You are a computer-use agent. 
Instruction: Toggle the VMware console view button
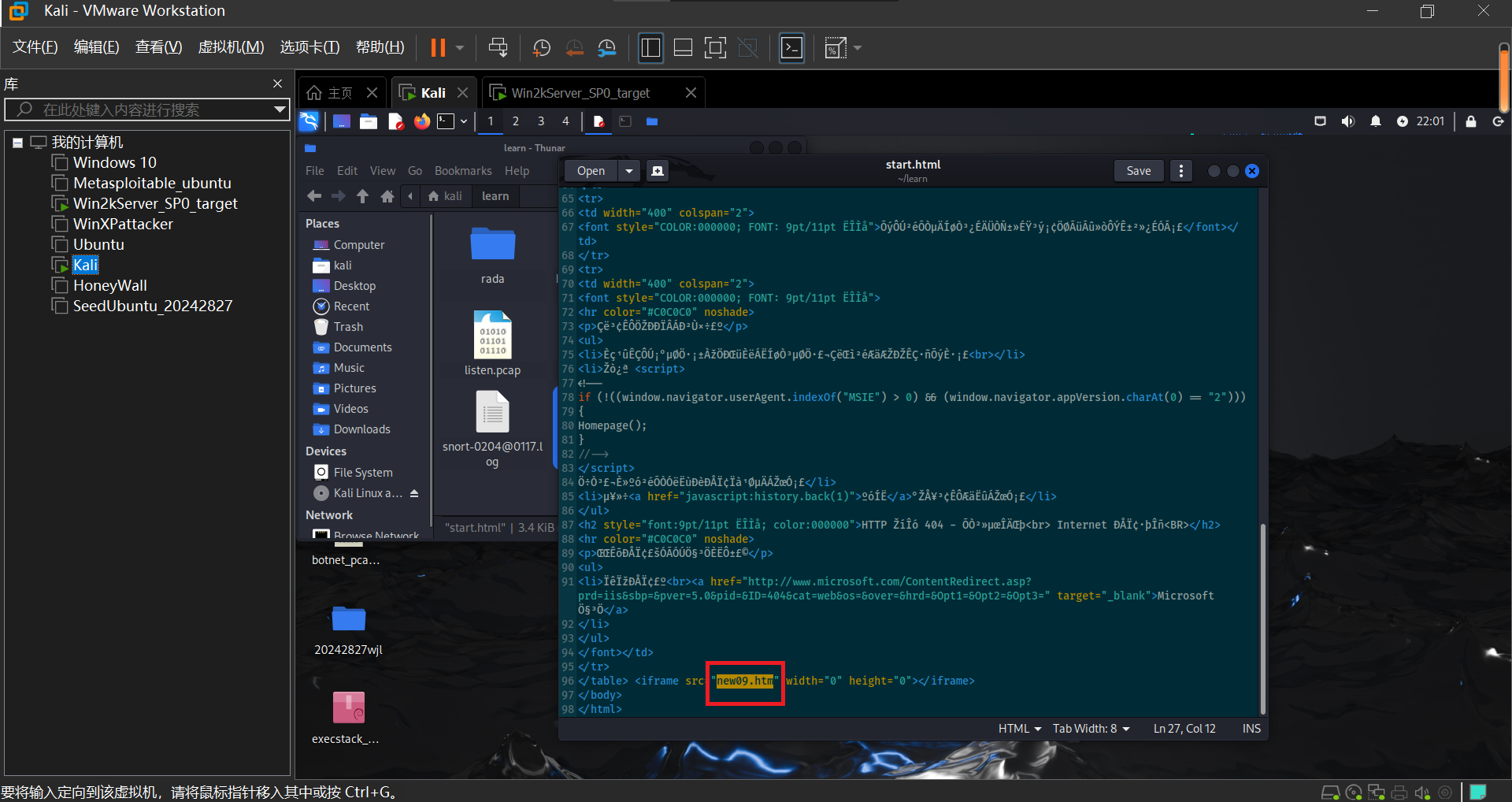791,48
